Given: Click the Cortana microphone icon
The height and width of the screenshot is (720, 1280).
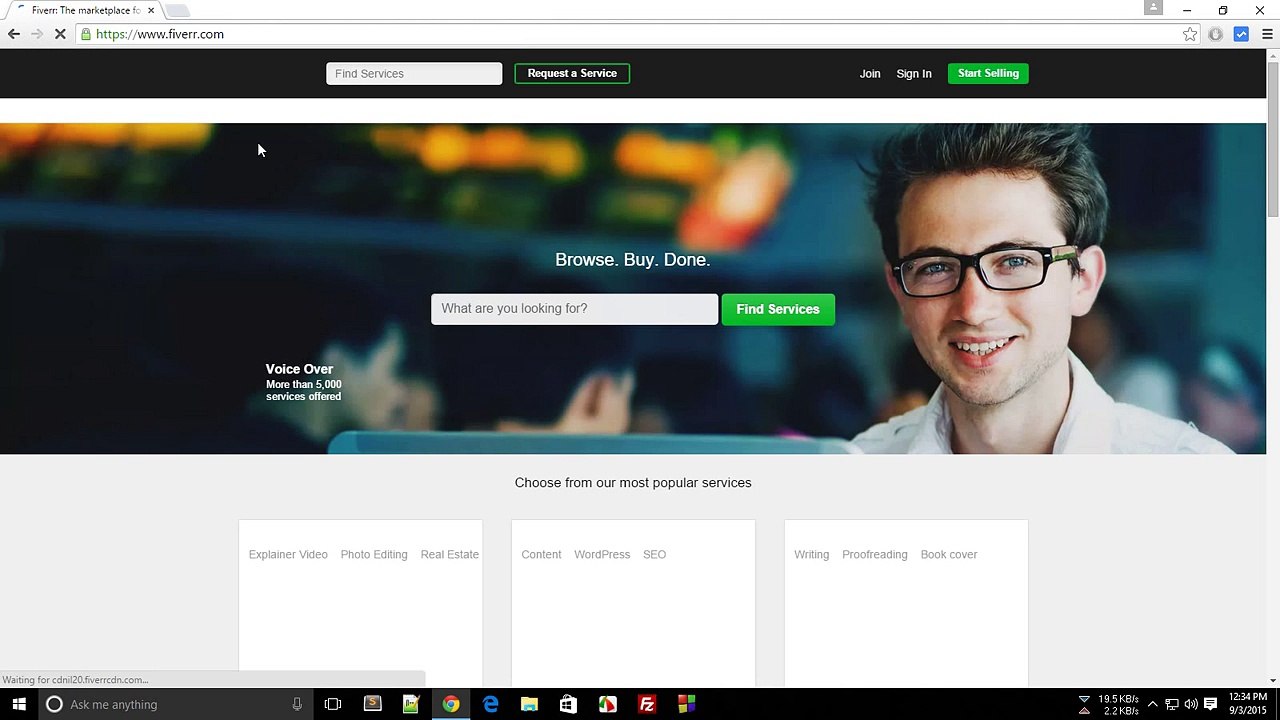Looking at the screenshot, I should 297,704.
